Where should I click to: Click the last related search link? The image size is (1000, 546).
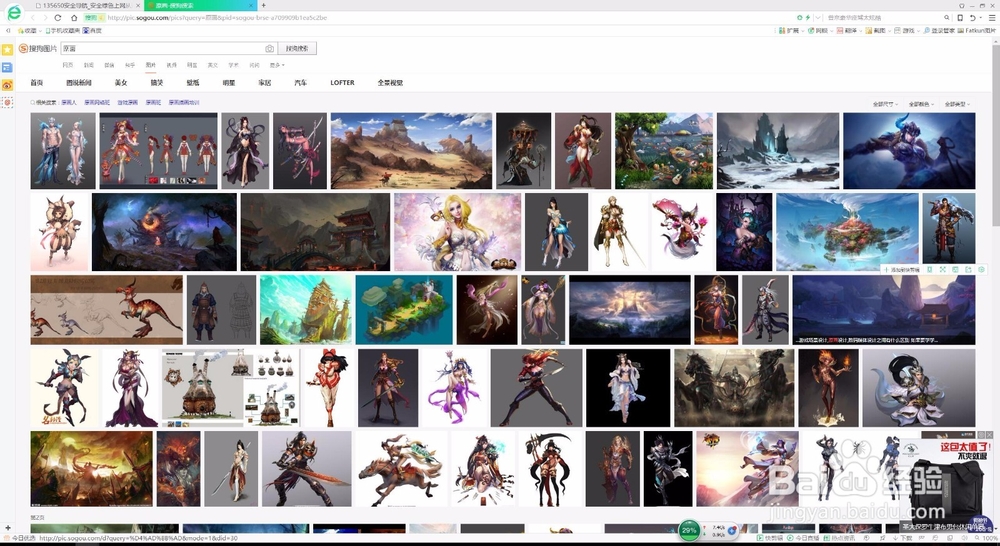click(184, 102)
